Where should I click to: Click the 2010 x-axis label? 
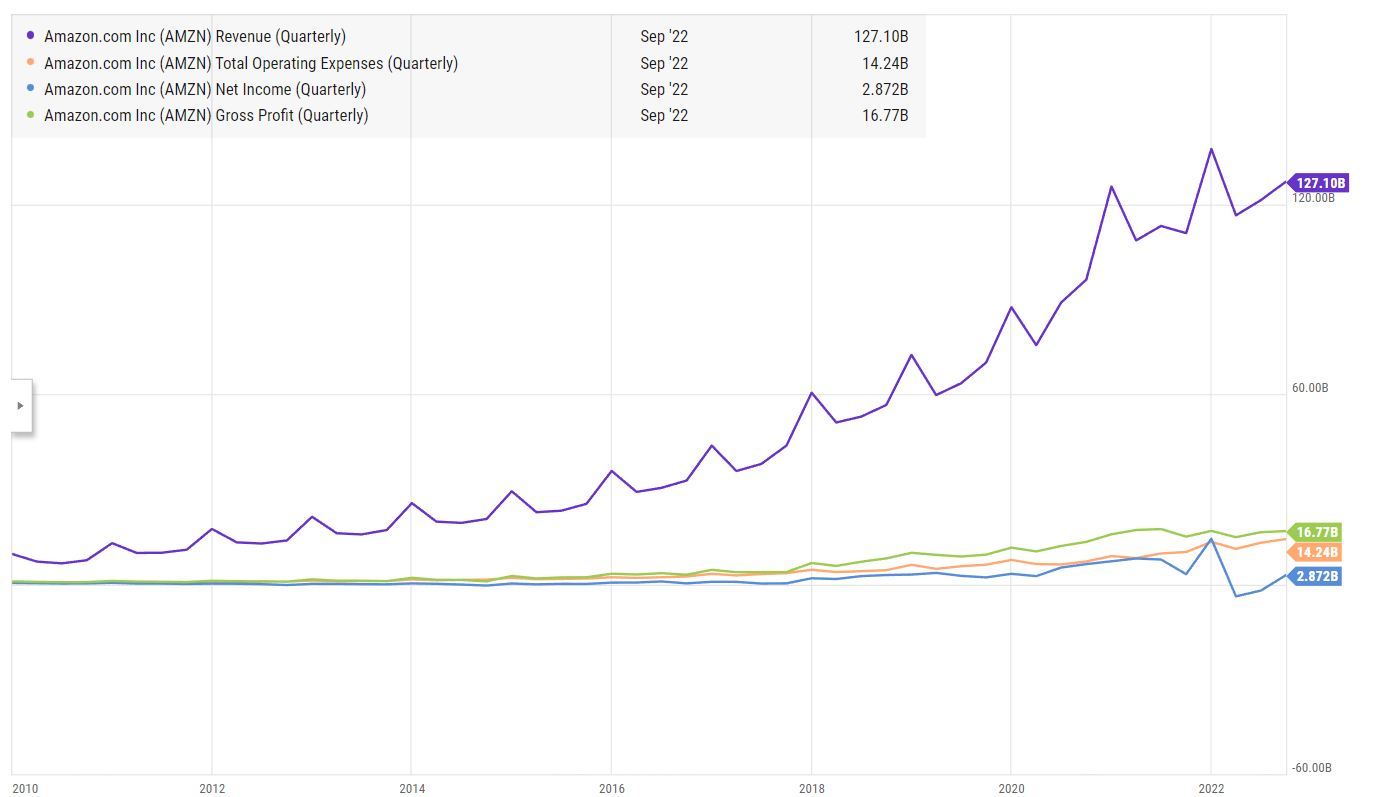click(25, 788)
